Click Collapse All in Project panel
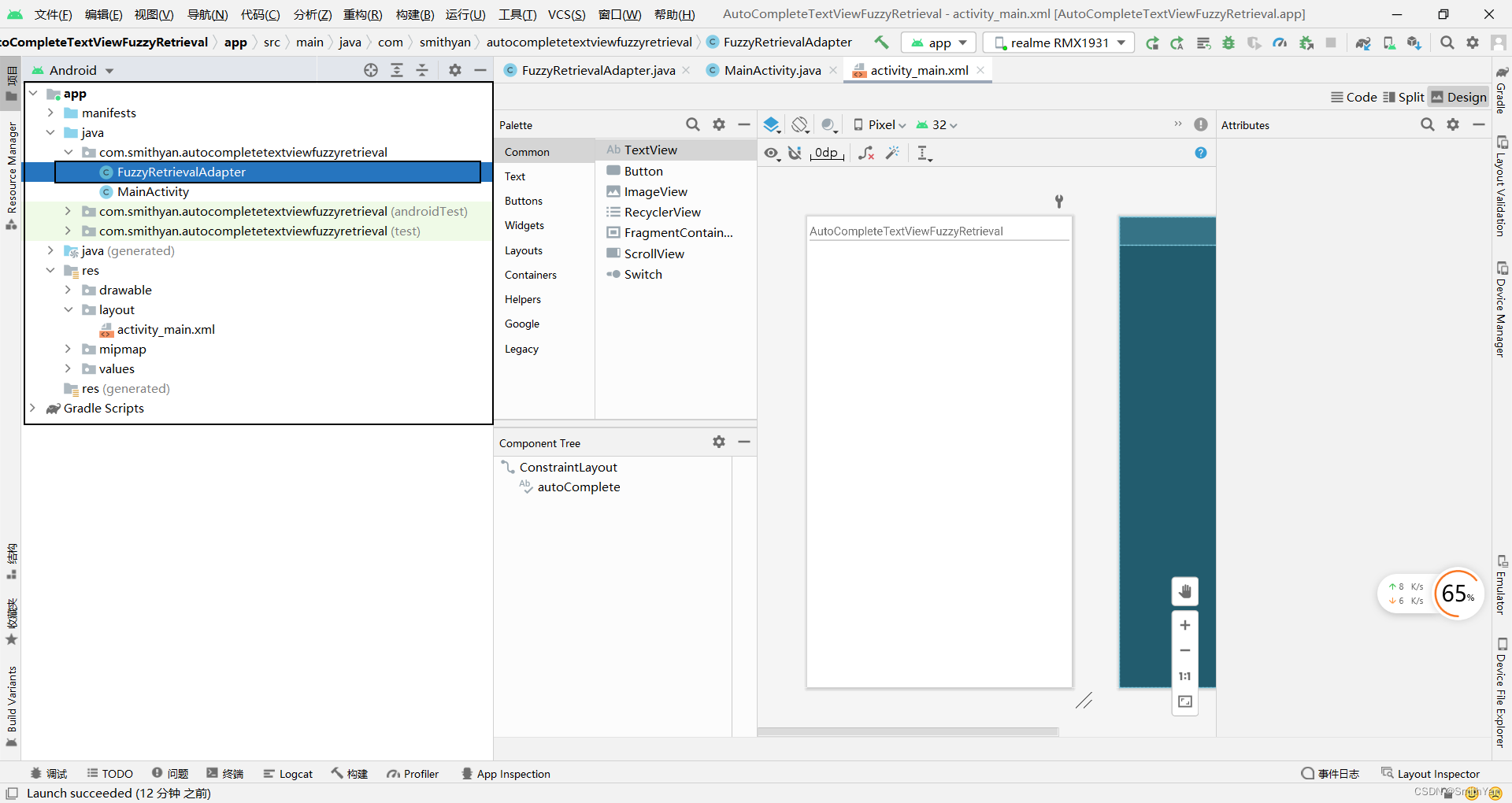Screen dimensions: 1512x803 [x=422, y=70]
